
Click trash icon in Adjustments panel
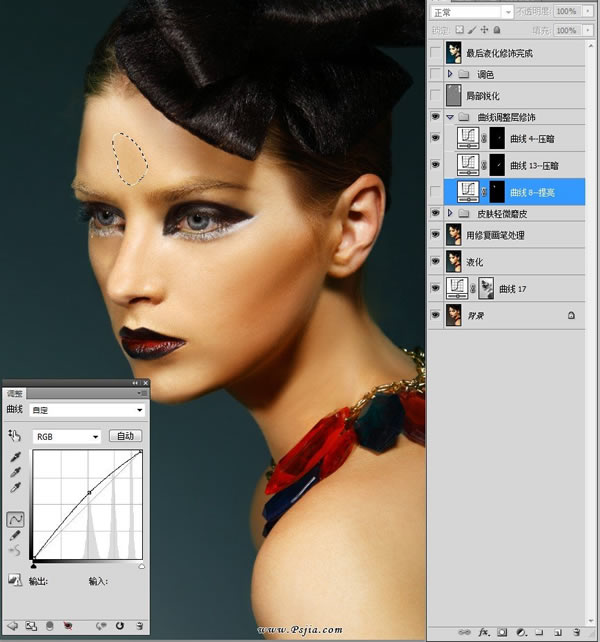tap(140, 626)
